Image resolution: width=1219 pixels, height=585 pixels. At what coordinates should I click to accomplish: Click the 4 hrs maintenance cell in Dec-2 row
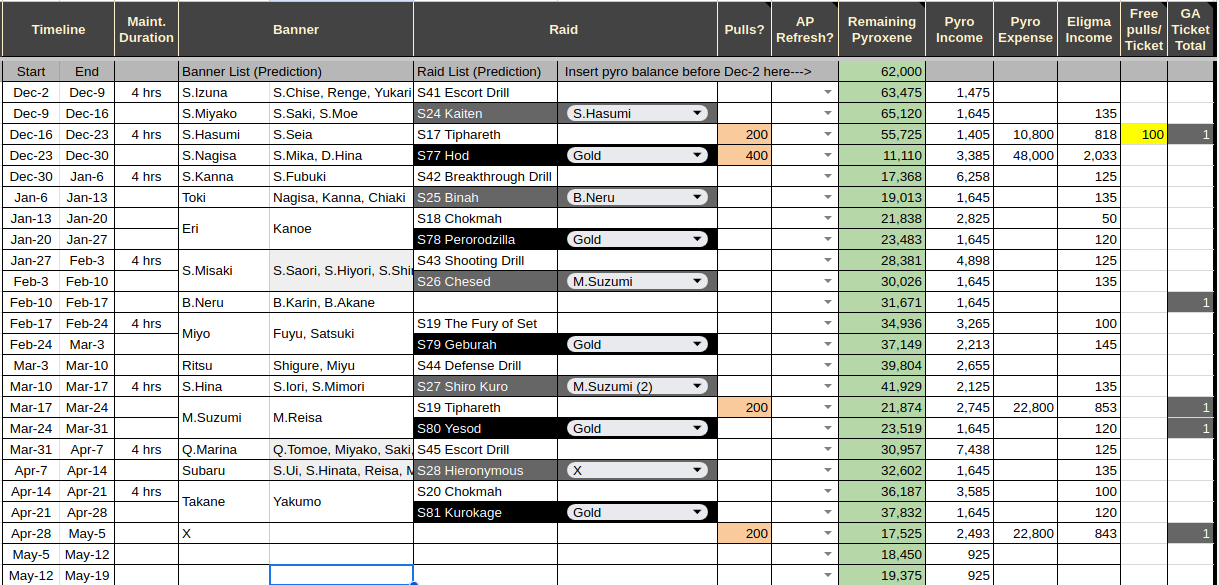146,92
